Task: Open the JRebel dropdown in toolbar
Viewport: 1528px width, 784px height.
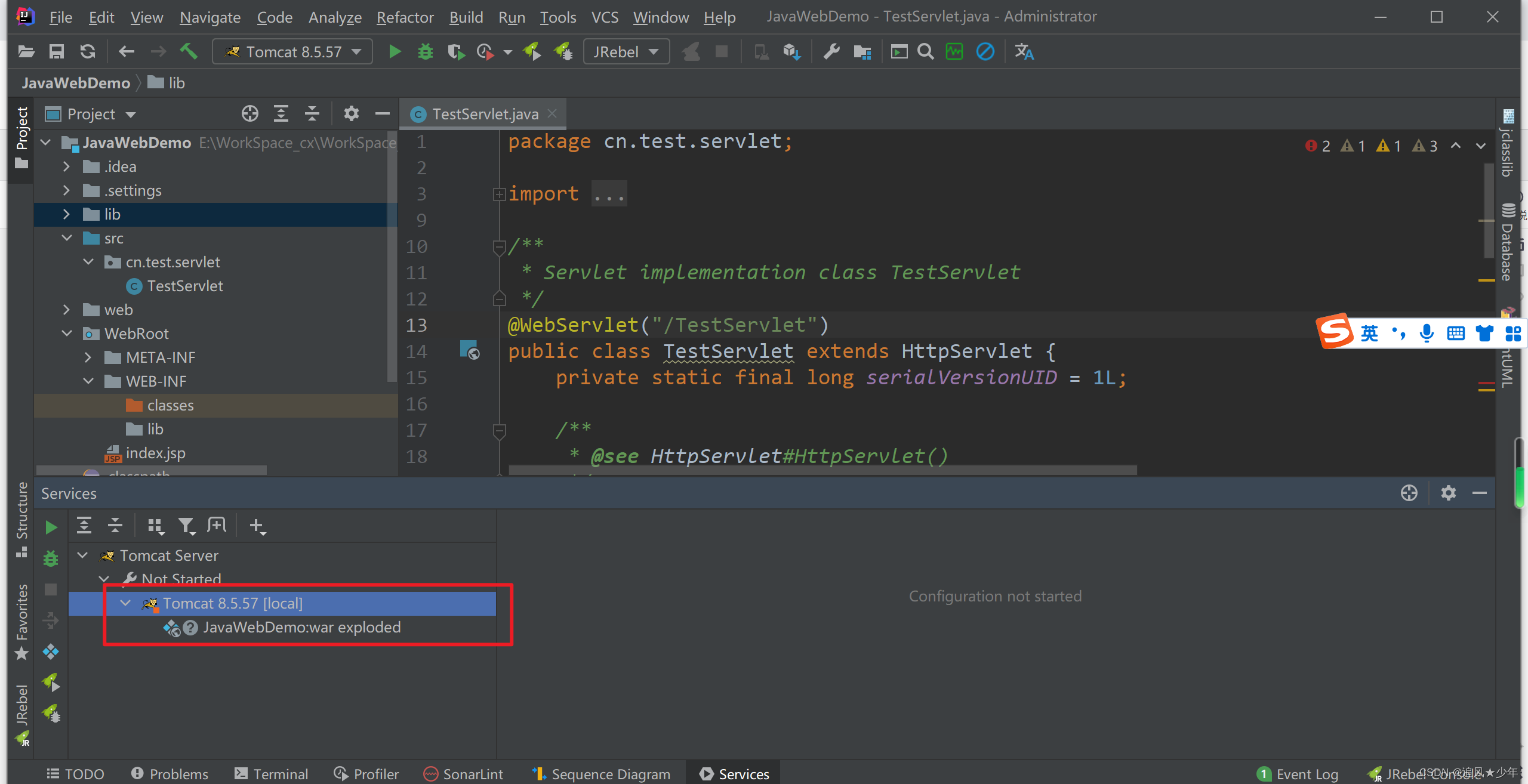Action: 626,52
